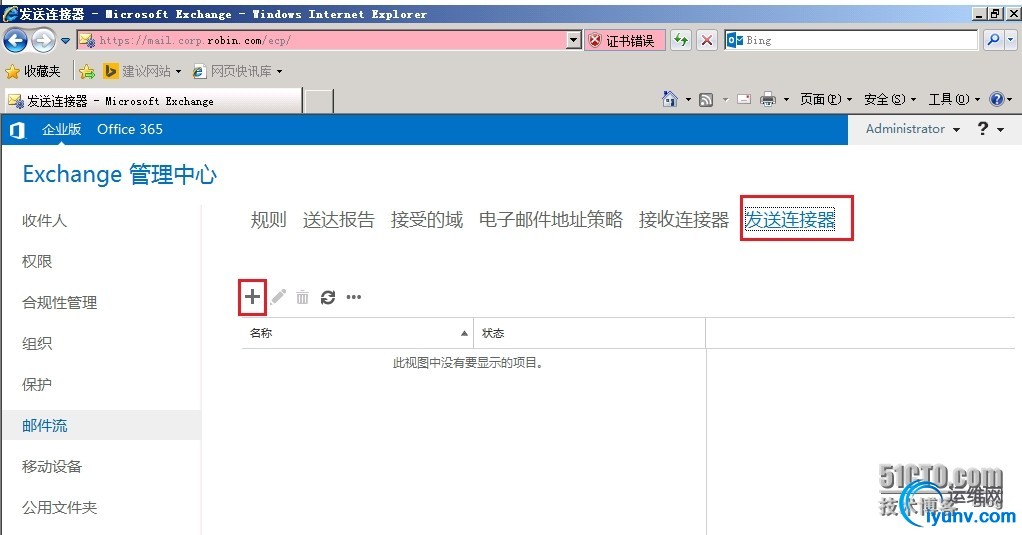This screenshot has width=1022, height=535.
Task: Click the printer icon
Action: pos(768,100)
